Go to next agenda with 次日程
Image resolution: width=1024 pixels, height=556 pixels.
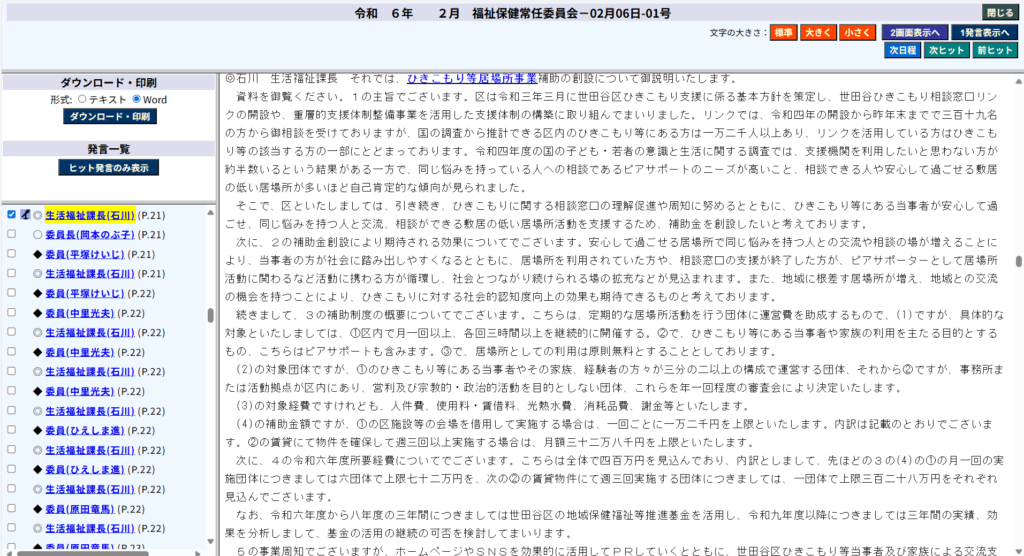point(901,50)
